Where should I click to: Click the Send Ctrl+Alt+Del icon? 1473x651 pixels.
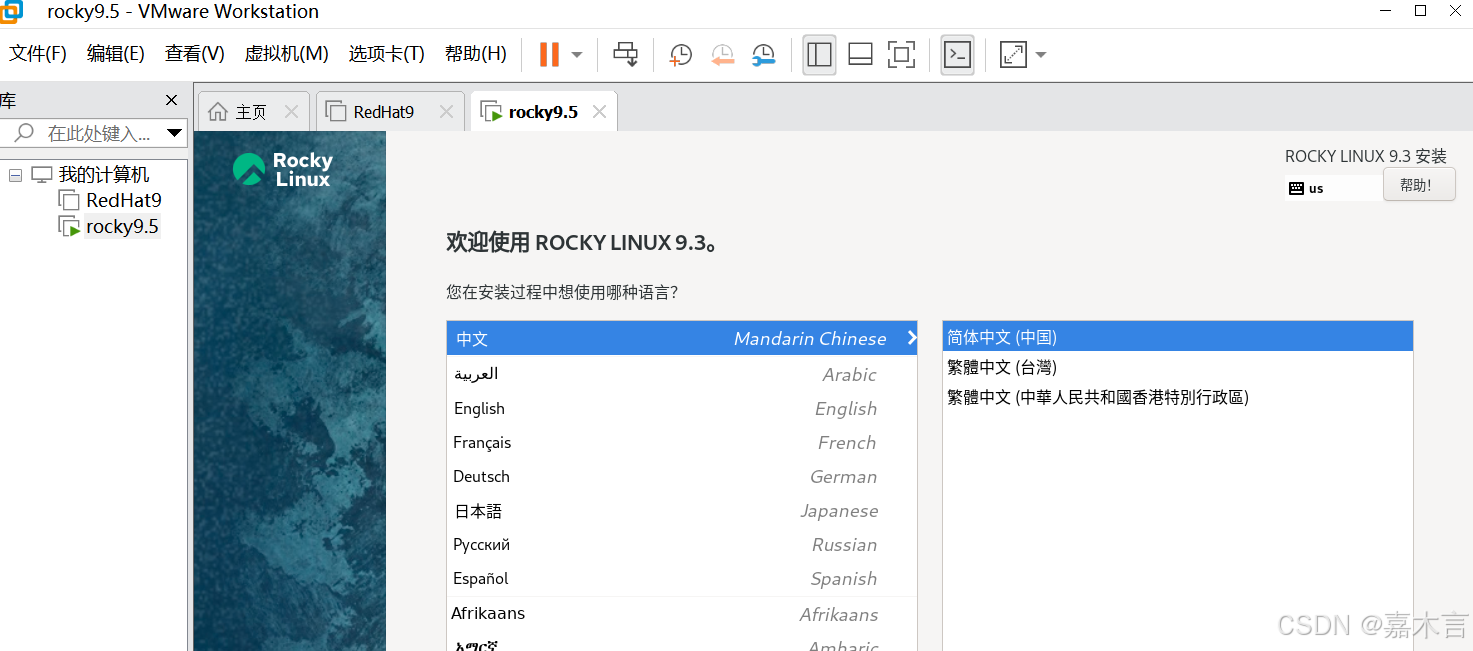626,54
